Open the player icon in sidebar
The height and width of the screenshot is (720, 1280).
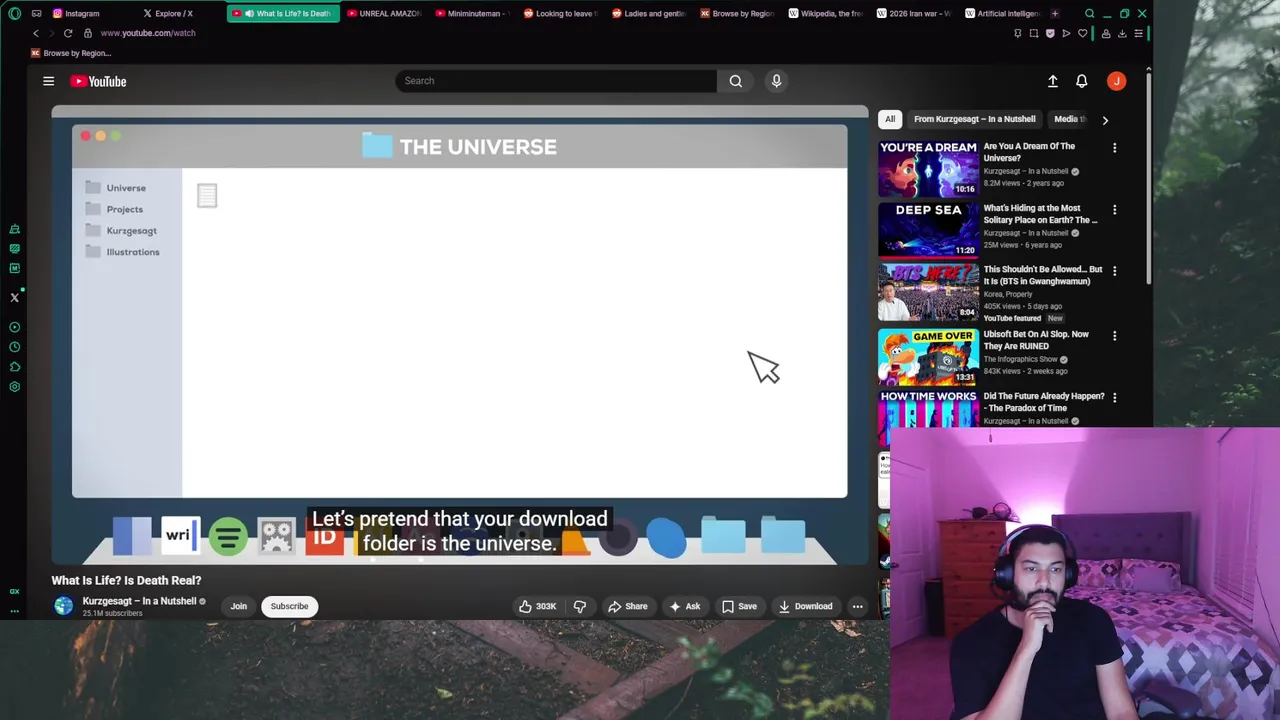[14, 327]
